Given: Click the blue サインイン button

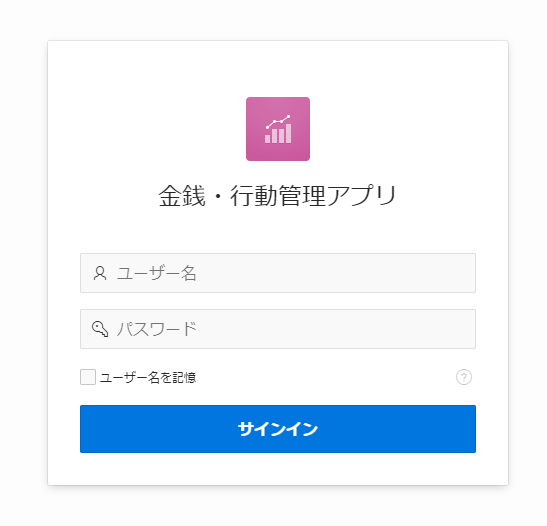Looking at the screenshot, I should coord(278,429).
